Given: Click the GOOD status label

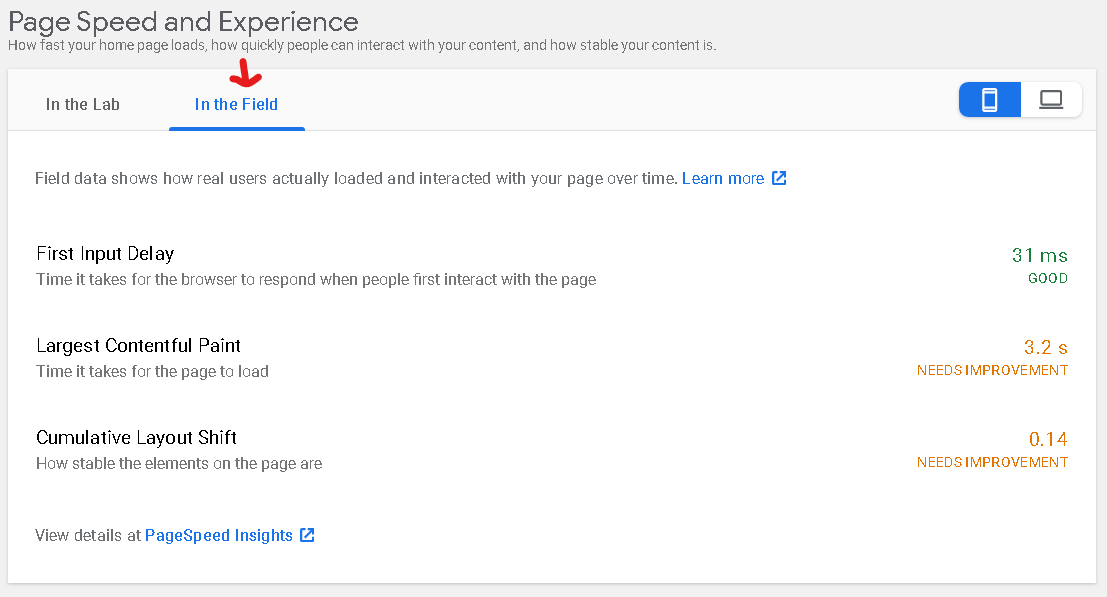Looking at the screenshot, I should point(1047,279).
